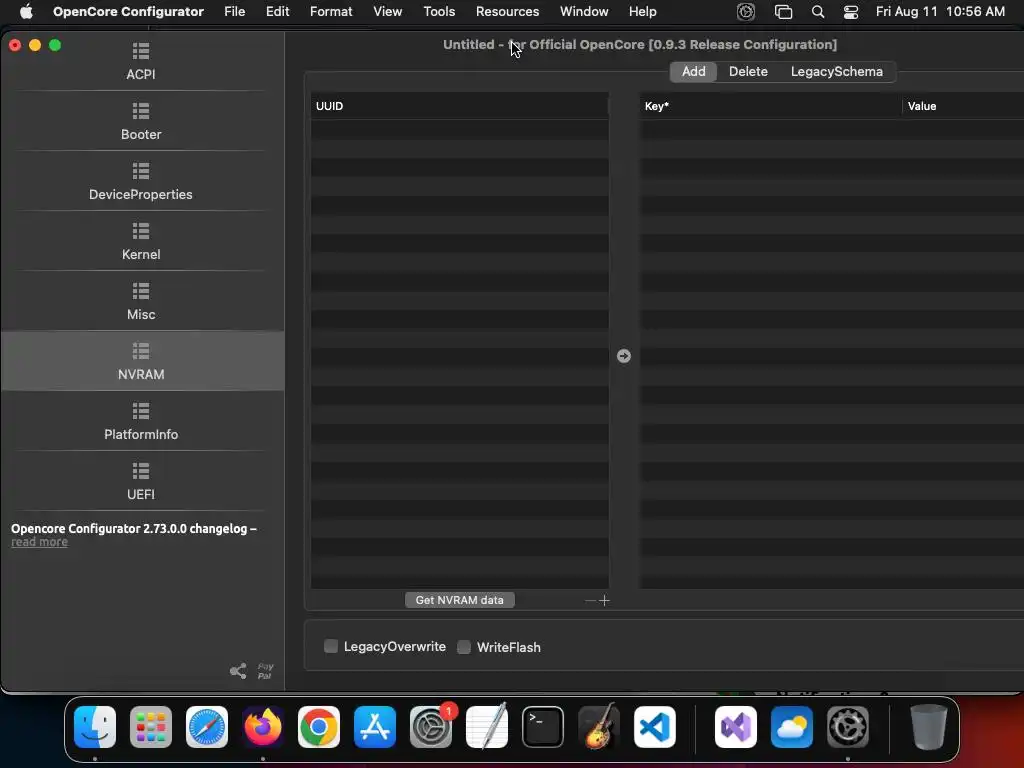Open the Trash in the Dock
The width and height of the screenshot is (1024, 768).
pyautogui.click(x=928, y=727)
